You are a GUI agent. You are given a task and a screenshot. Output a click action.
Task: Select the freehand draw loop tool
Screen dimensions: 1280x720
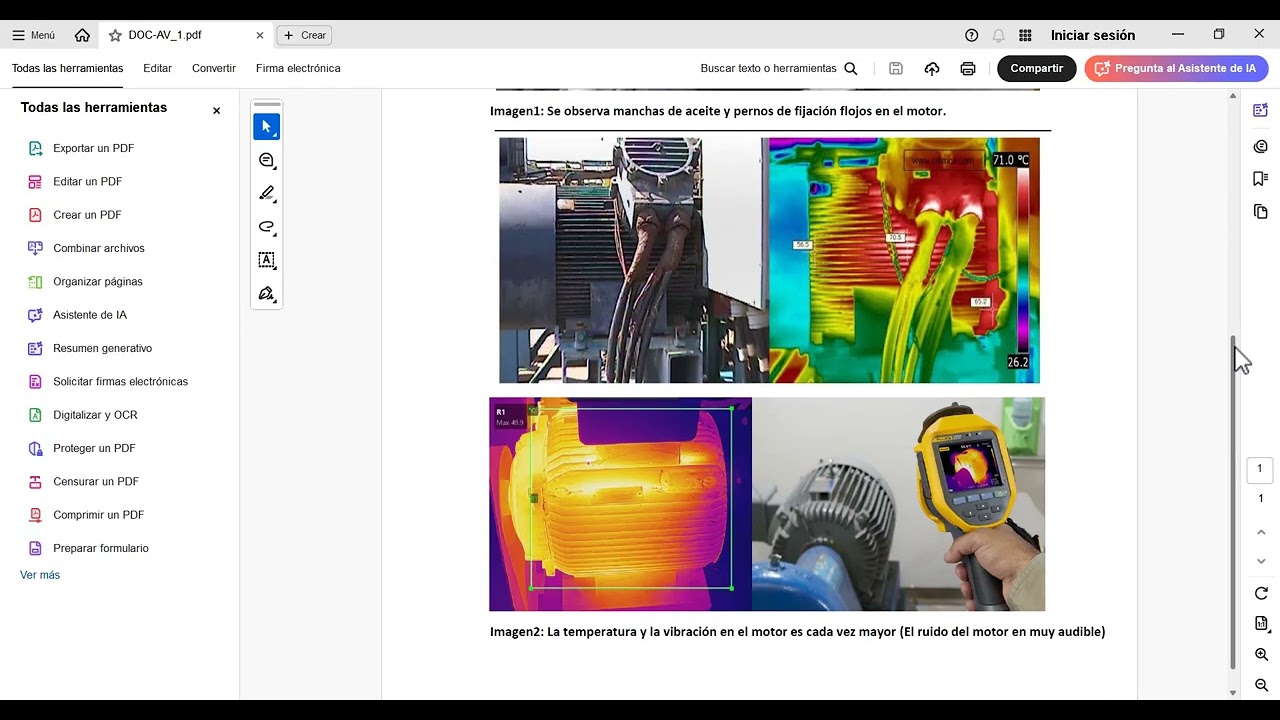tap(266, 227)
